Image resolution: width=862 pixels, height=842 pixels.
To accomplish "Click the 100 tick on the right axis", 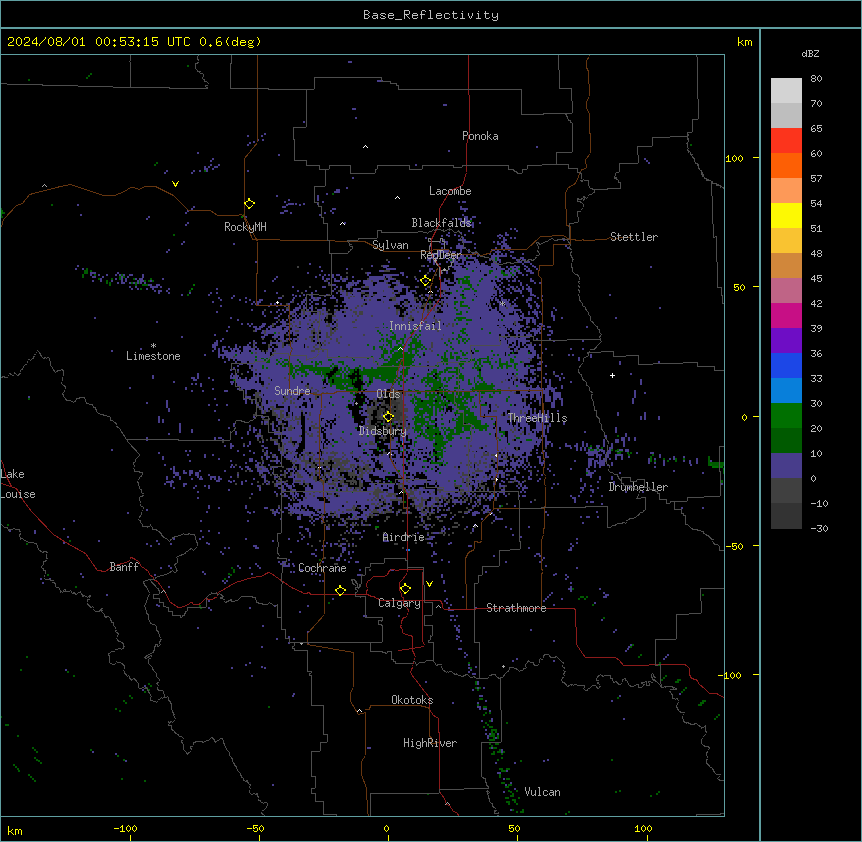I will 734,158.
